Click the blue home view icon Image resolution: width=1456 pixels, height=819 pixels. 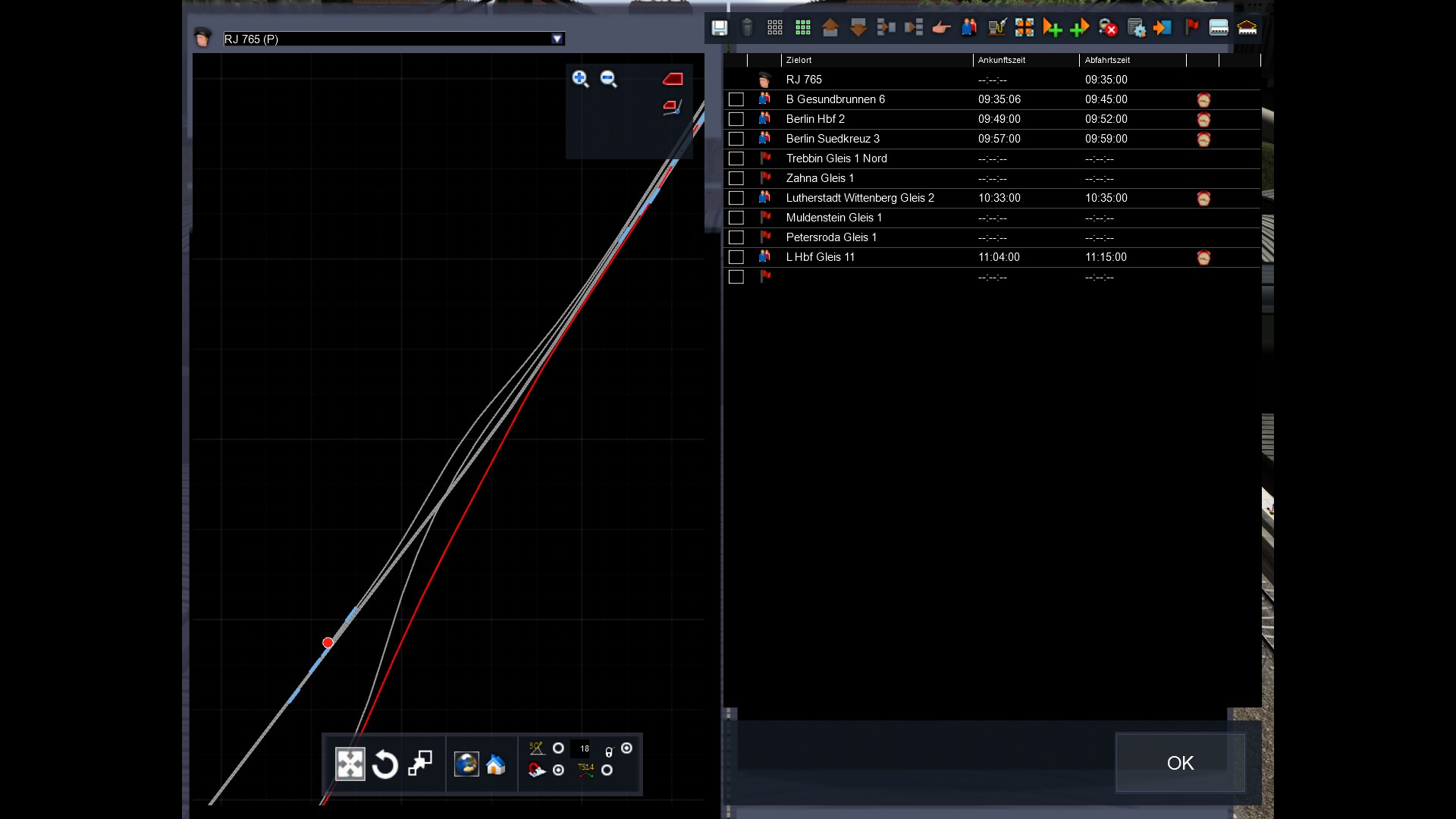(496, 764)
